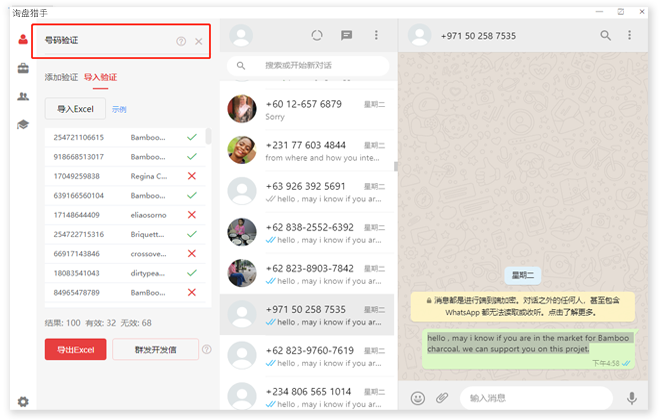Image resolution: width=660 pixels, height=420 pixels.
Task: Click the 导入Excel button
Action: [x=74, y=108]
